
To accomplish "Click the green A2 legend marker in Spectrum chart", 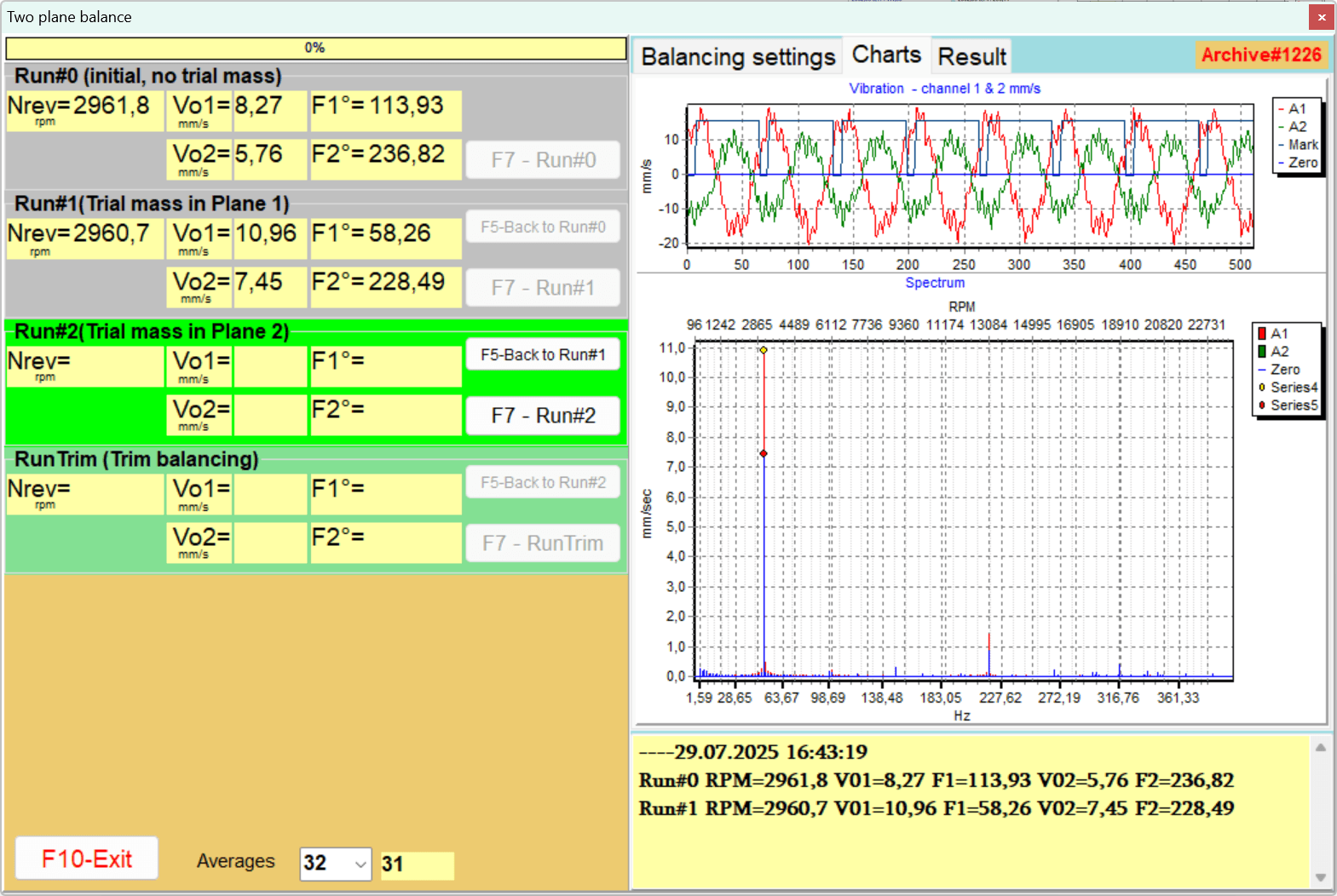I will point(1262,352).
